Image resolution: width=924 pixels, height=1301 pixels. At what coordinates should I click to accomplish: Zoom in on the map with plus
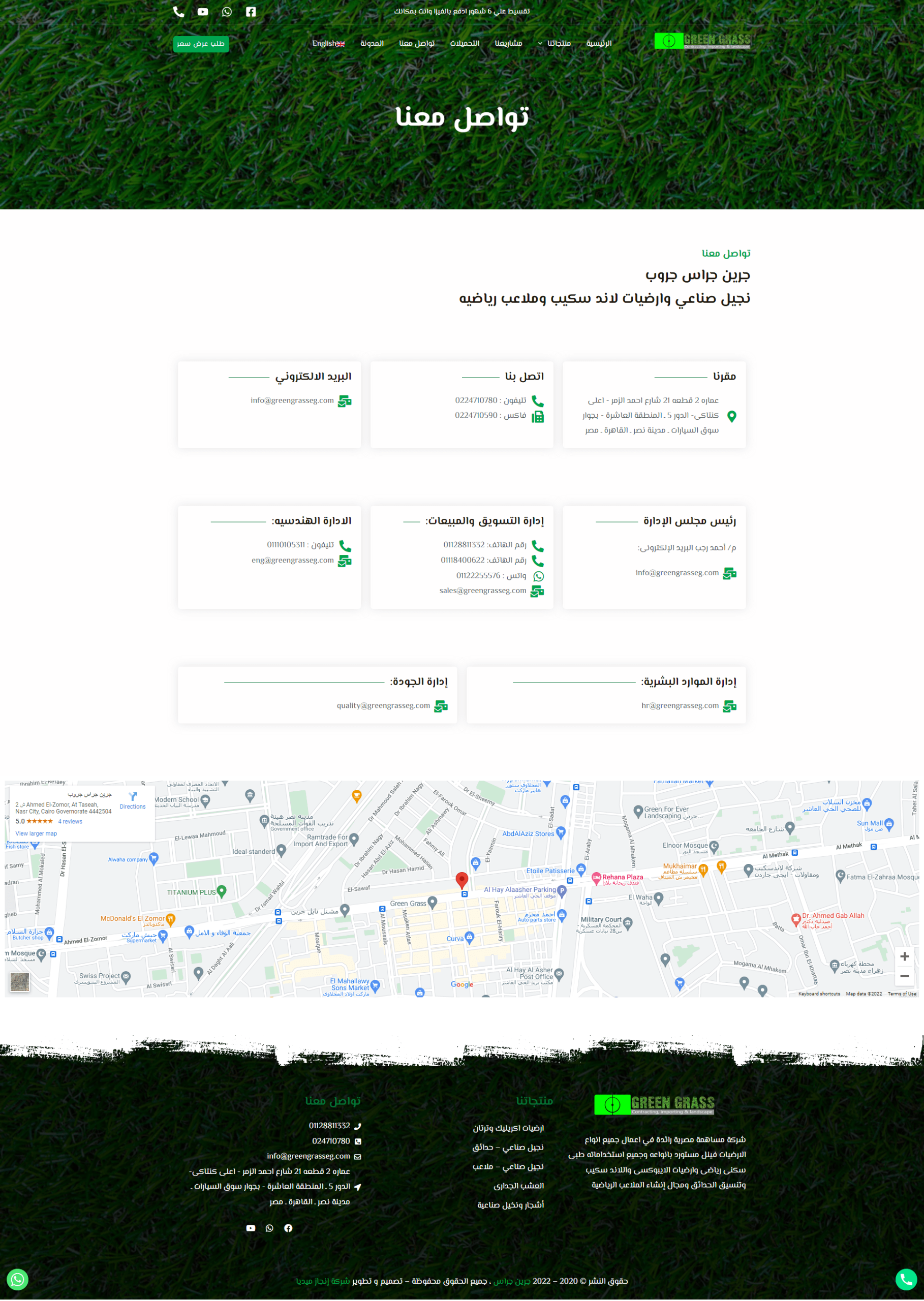click(904, 957)
